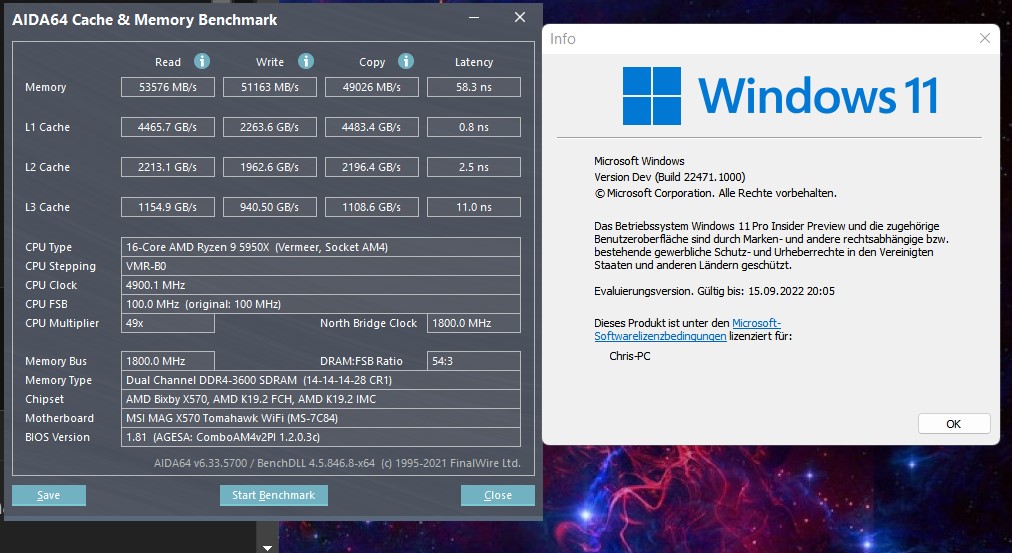This screenshot has width=1012, height=553.
Task: Click the Memory row label
Action: coord(45,87)
